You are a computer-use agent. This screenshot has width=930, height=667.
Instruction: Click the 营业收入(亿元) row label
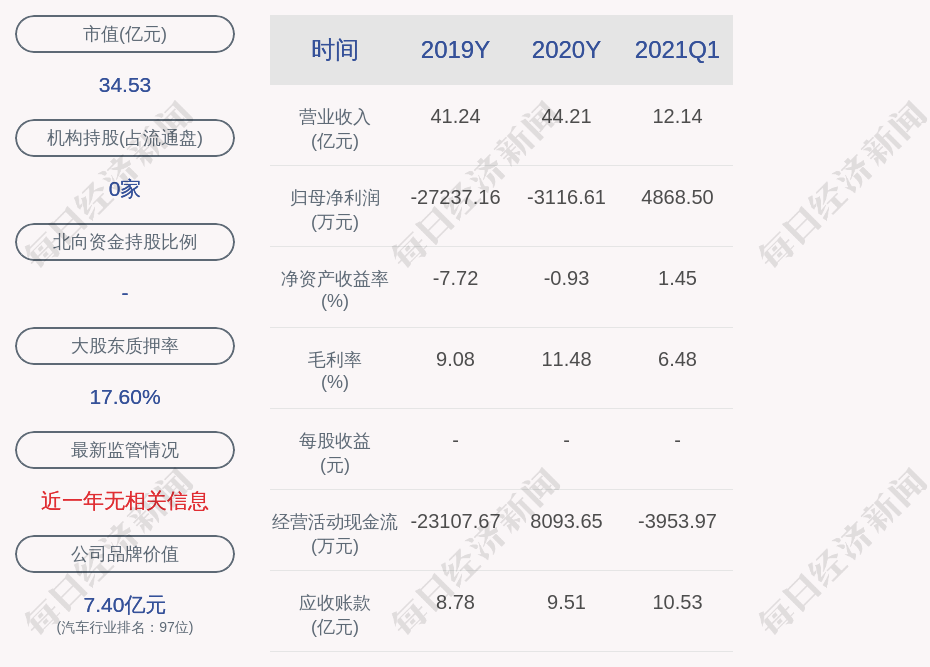[x=335, y=129]
